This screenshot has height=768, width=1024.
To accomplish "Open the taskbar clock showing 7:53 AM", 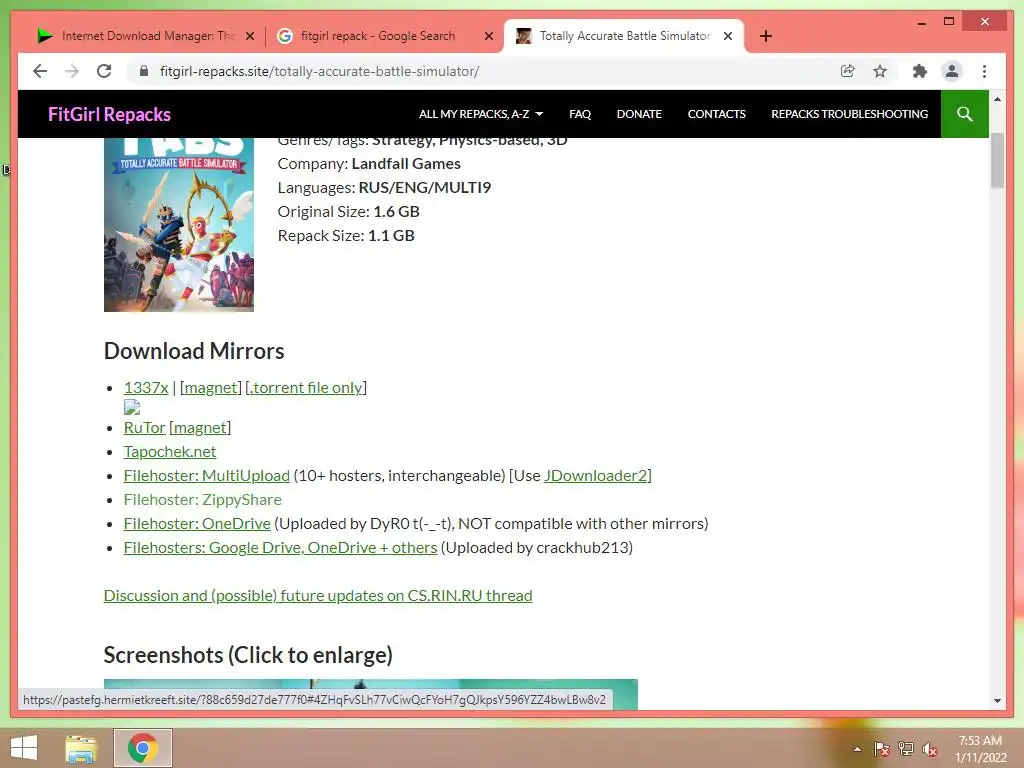I will click(x=980, y=749).
